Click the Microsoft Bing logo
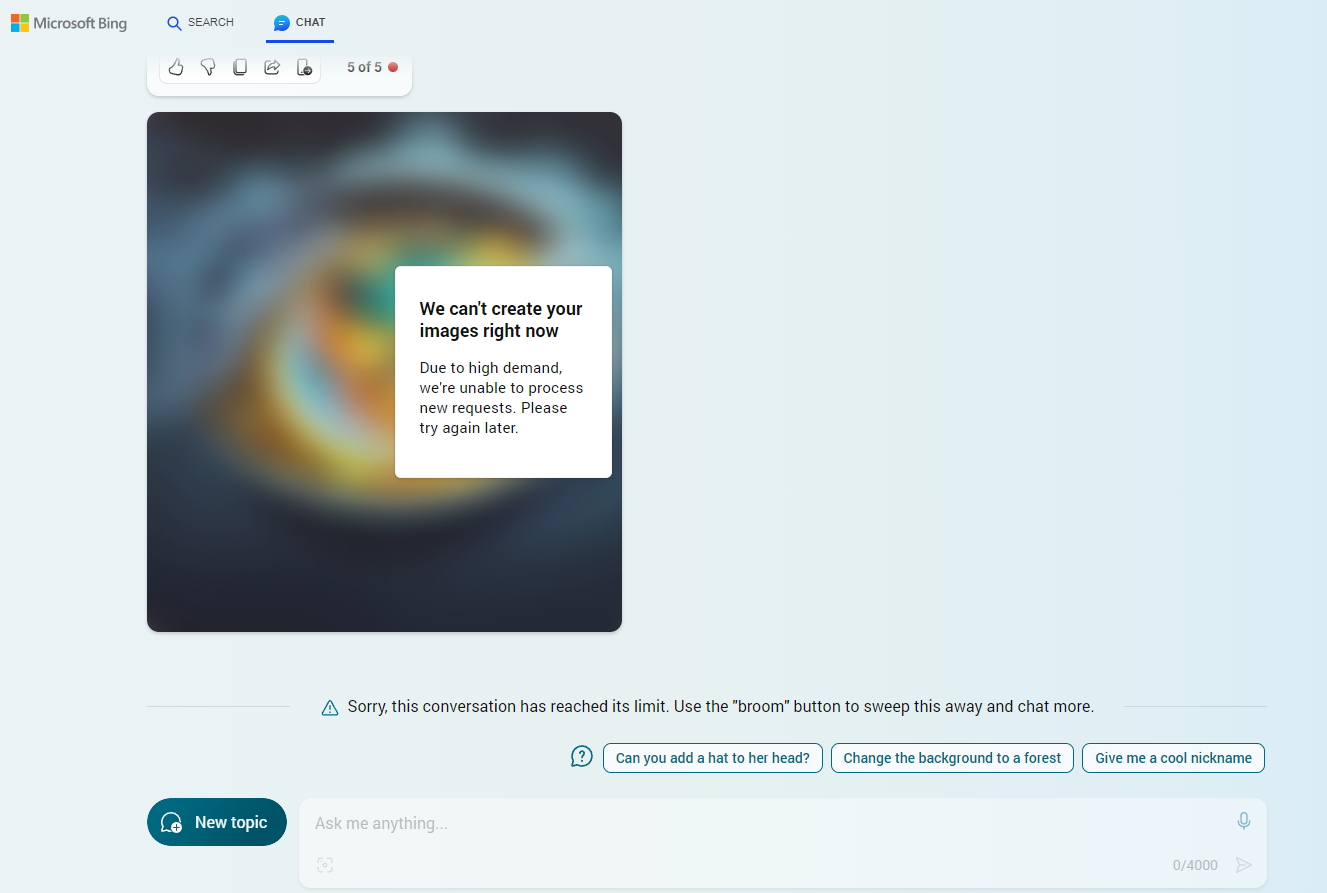The width and height of the screenshot is (1327, 893). pyautogui.click(x=69, y=23)
